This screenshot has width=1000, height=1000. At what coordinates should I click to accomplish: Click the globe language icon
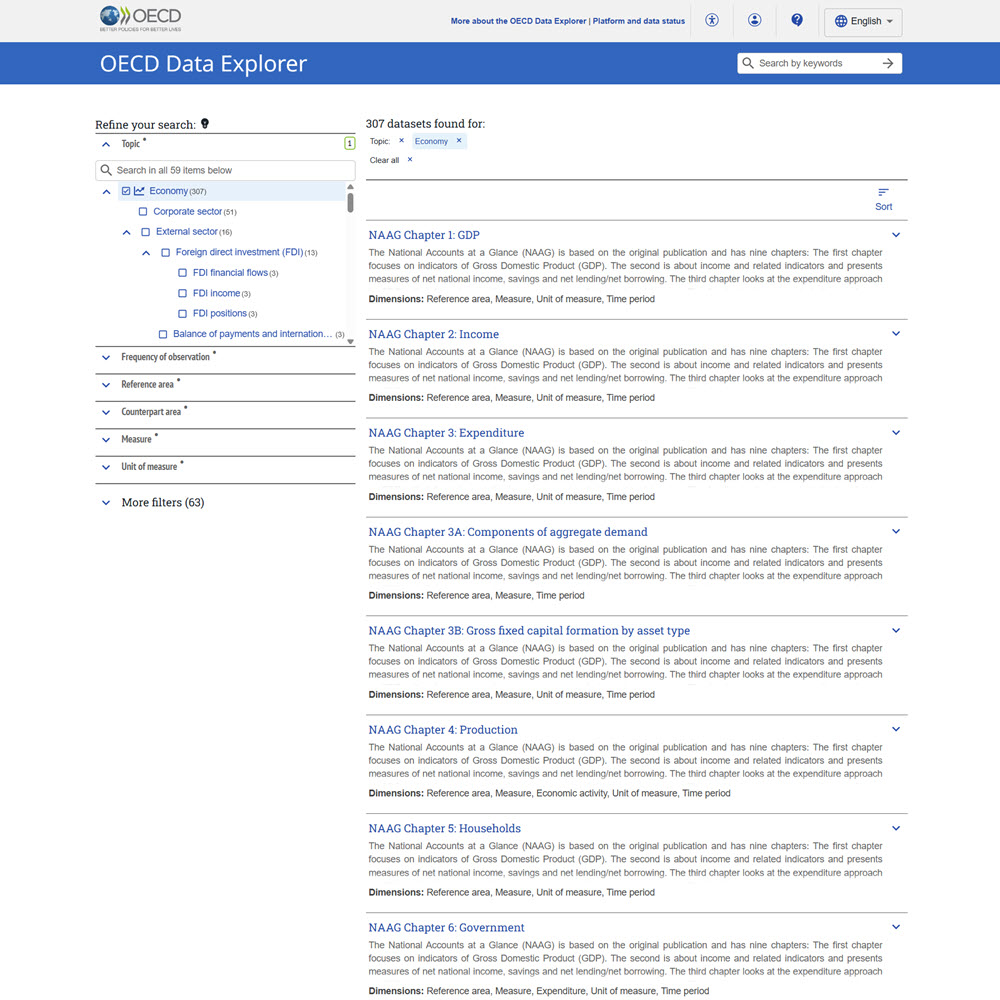[841, 21]
